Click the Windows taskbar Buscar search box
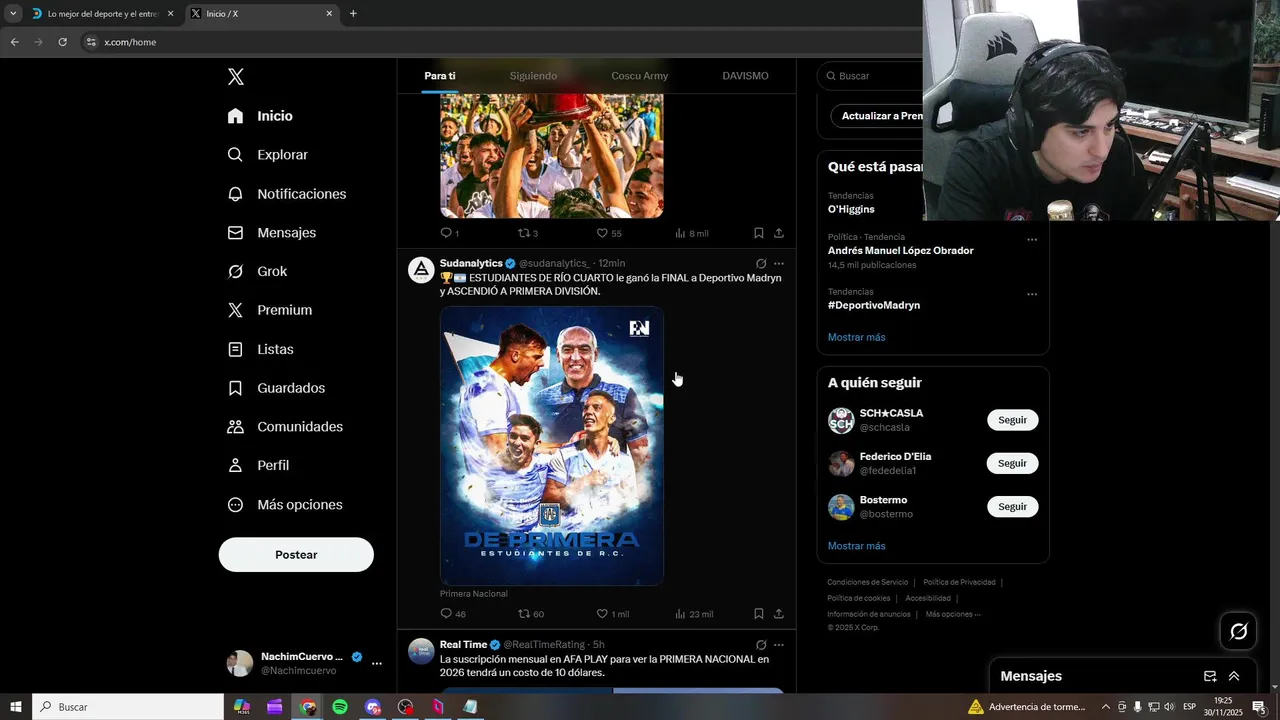Image resolution: width=1280 pixels, height=720 pixels. tap(128, 707)
